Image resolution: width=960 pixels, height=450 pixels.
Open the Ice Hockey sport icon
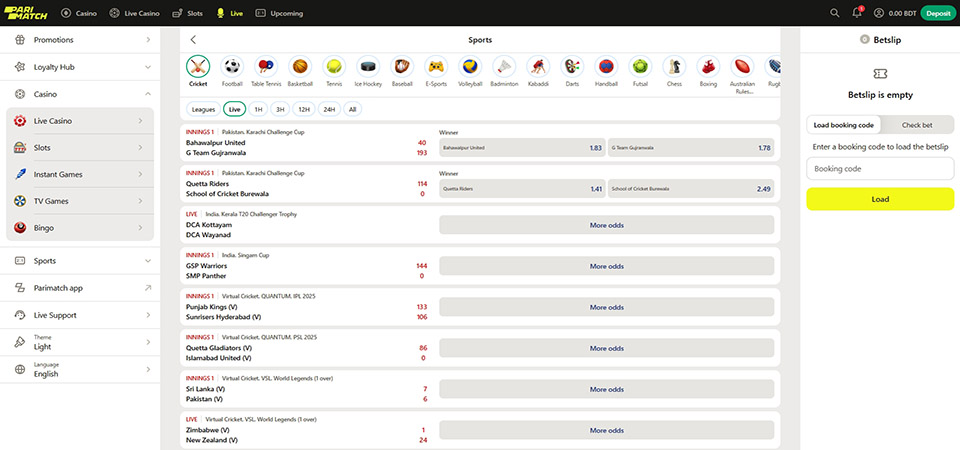pyautogui.click(x=368, y=66)
